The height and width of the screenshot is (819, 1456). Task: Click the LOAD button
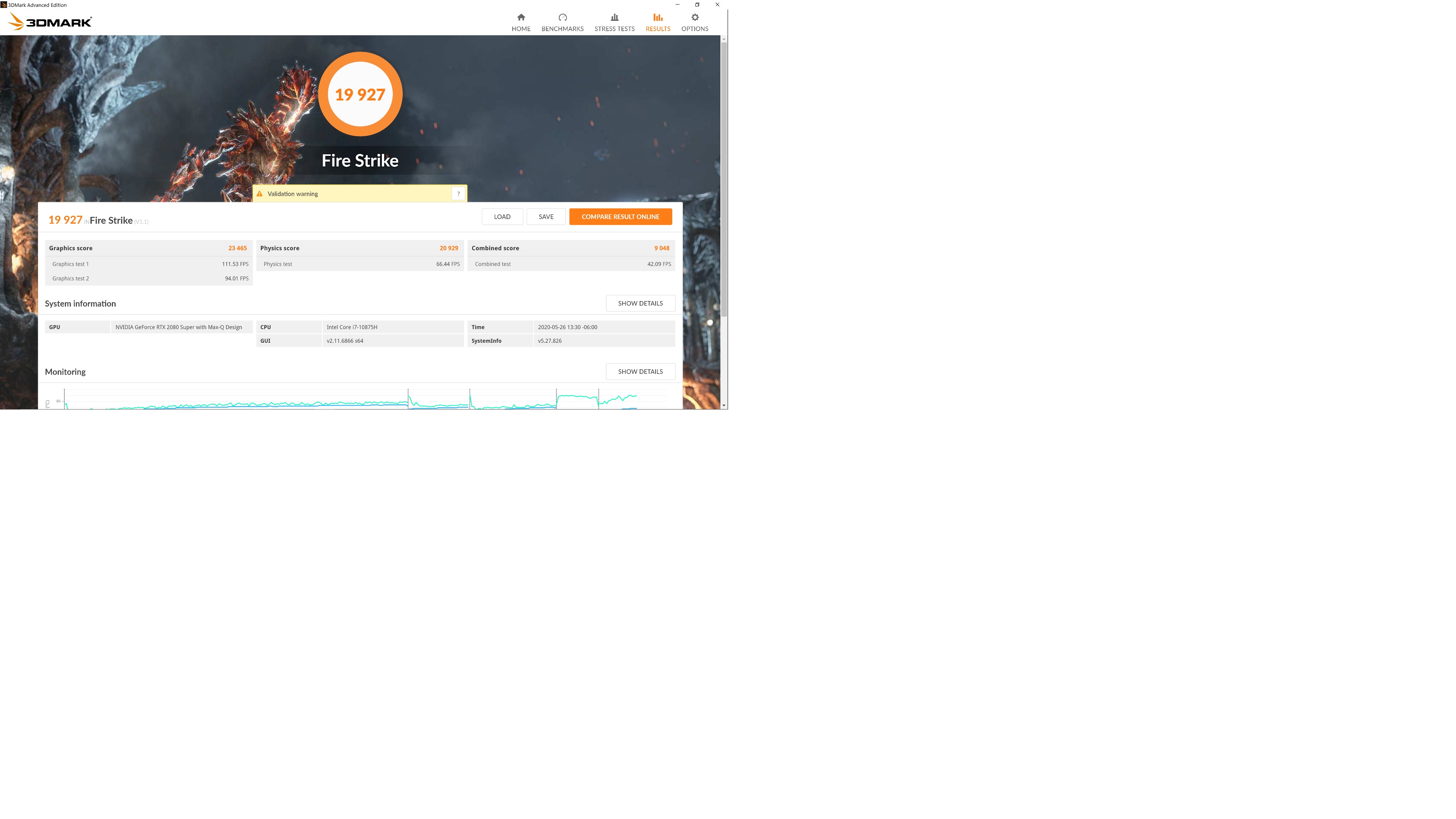(502, 217)
